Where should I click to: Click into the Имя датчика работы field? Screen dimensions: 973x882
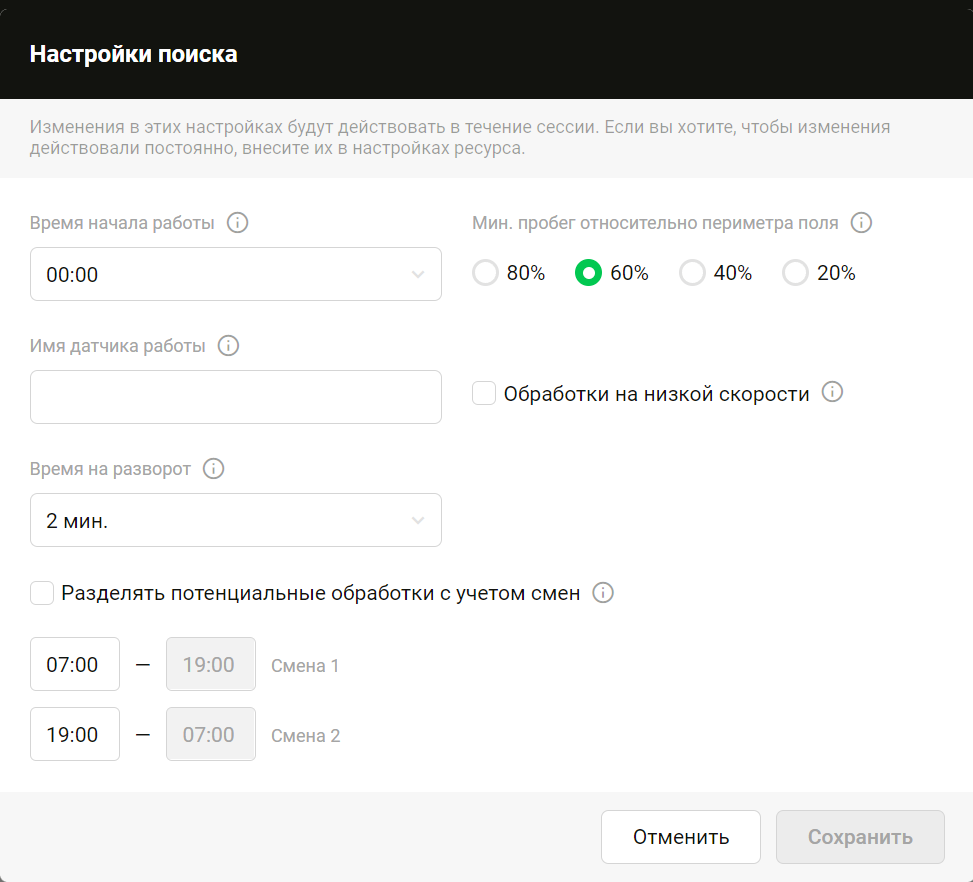point(236,396)
